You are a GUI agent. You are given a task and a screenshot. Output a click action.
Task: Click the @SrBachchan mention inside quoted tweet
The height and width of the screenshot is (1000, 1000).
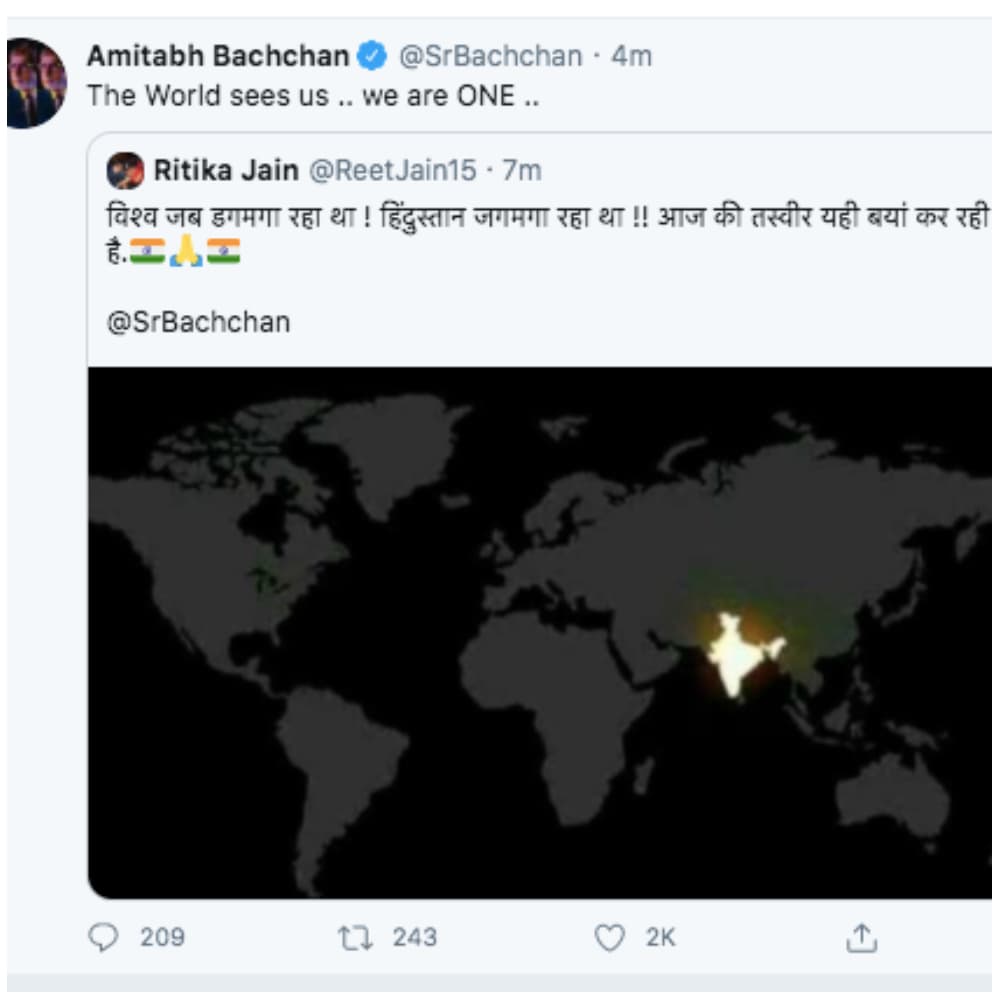pos(198,322)
